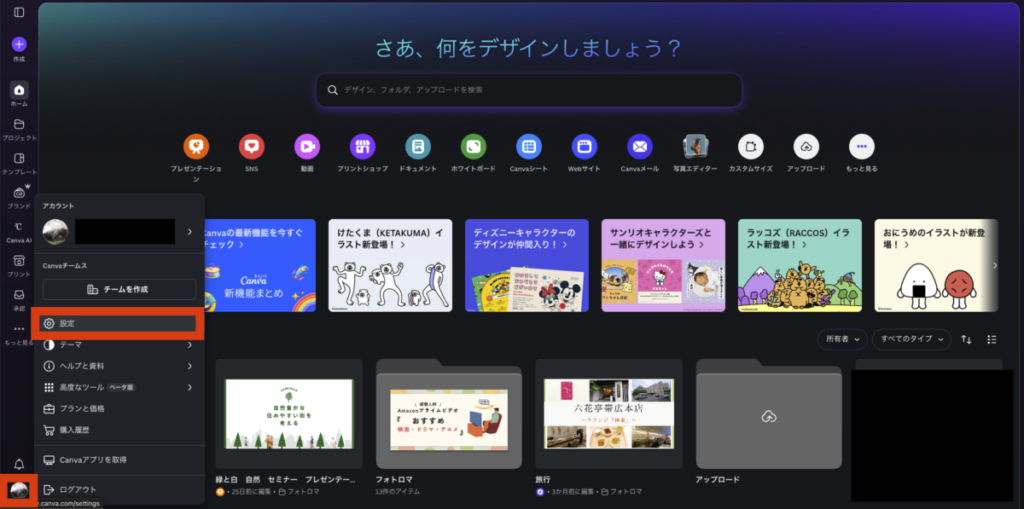Open the フォトロマ folder

(449, 414)
